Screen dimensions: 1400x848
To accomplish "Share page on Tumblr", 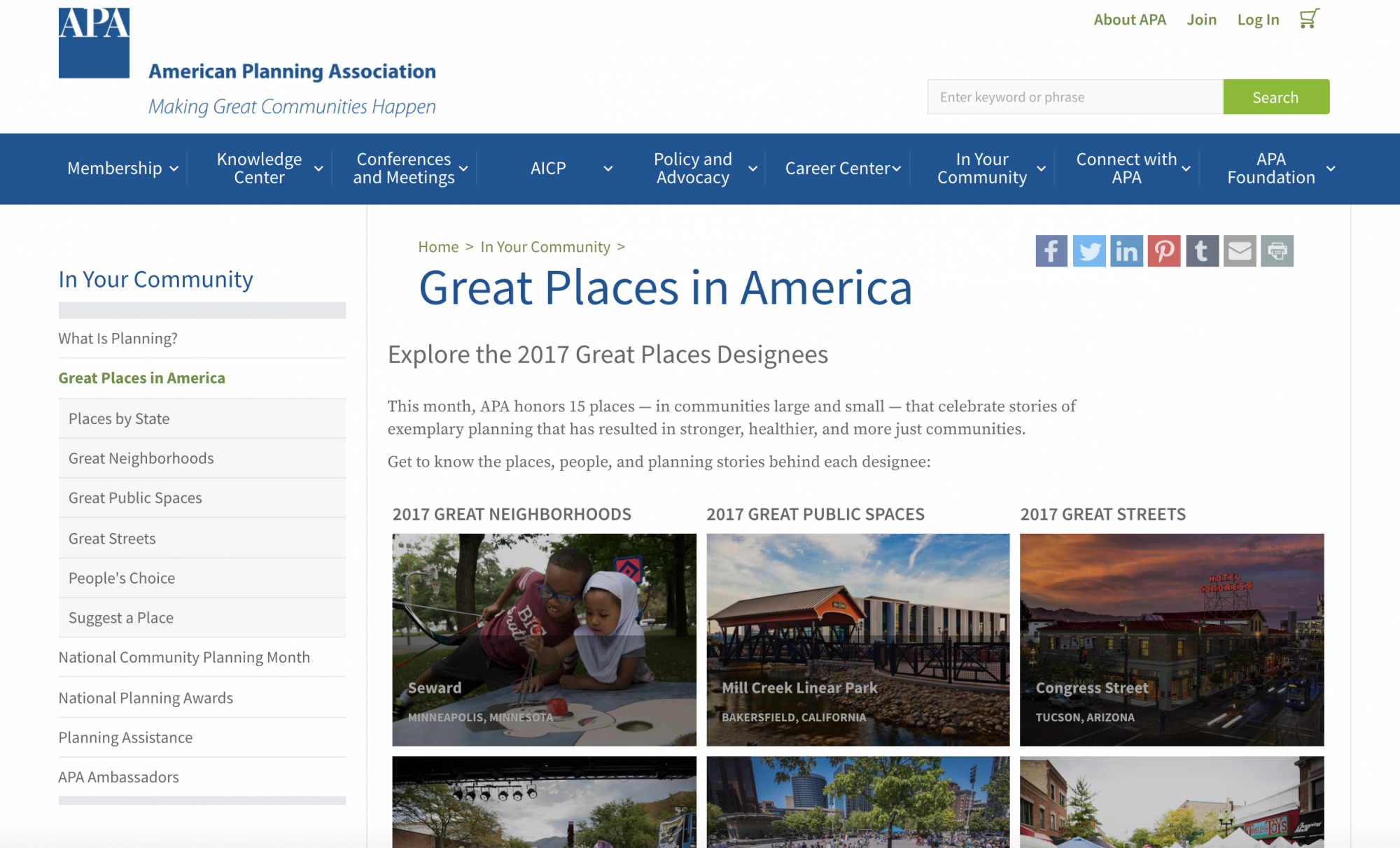I will tap(1202, 251).
